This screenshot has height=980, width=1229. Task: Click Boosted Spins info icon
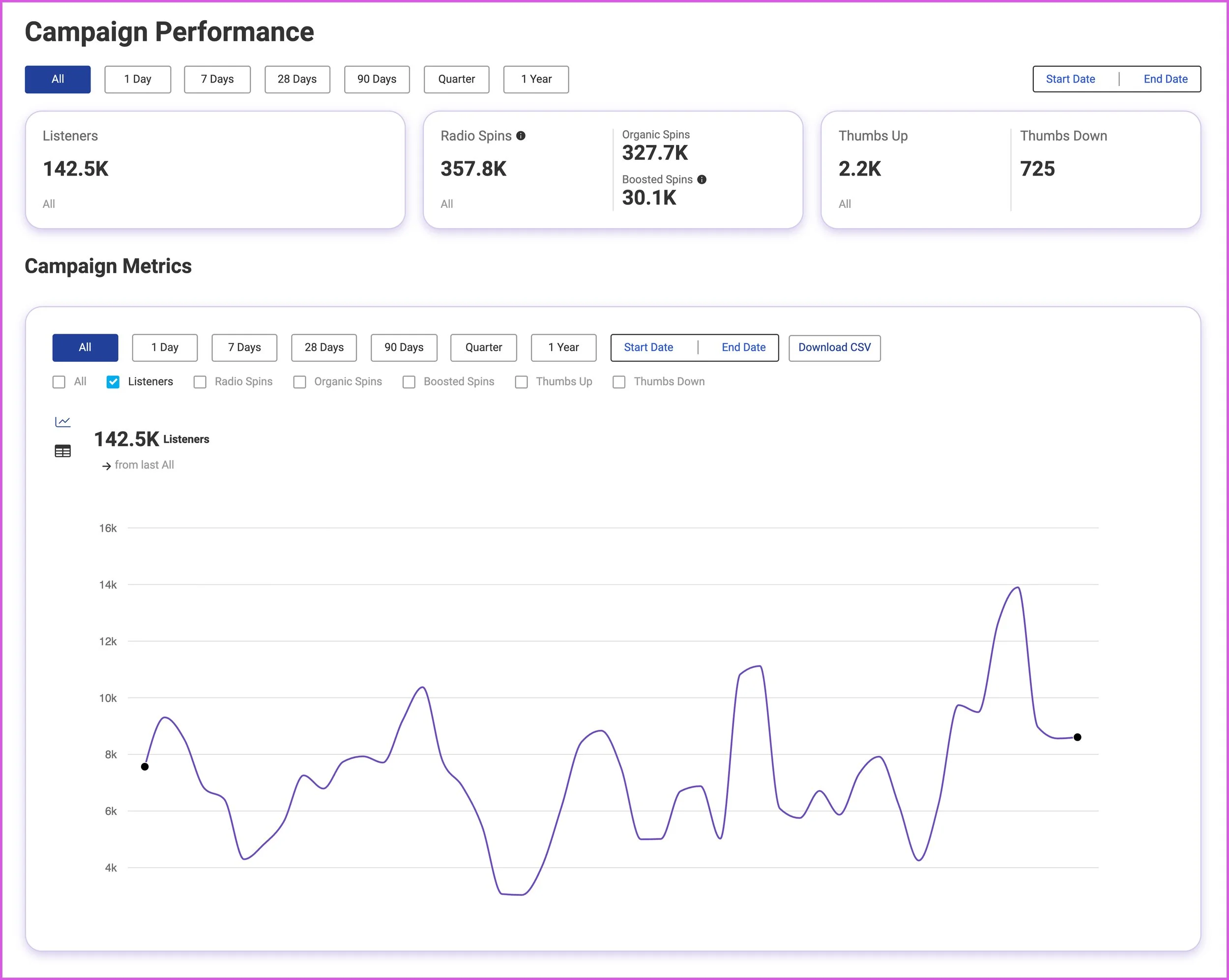pyautogui.click(x=702, y=179)
